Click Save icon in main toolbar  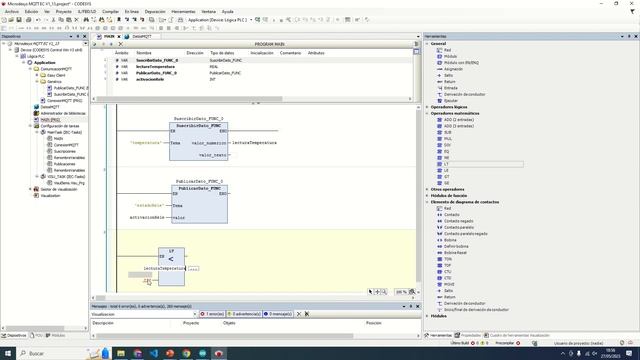19,20
